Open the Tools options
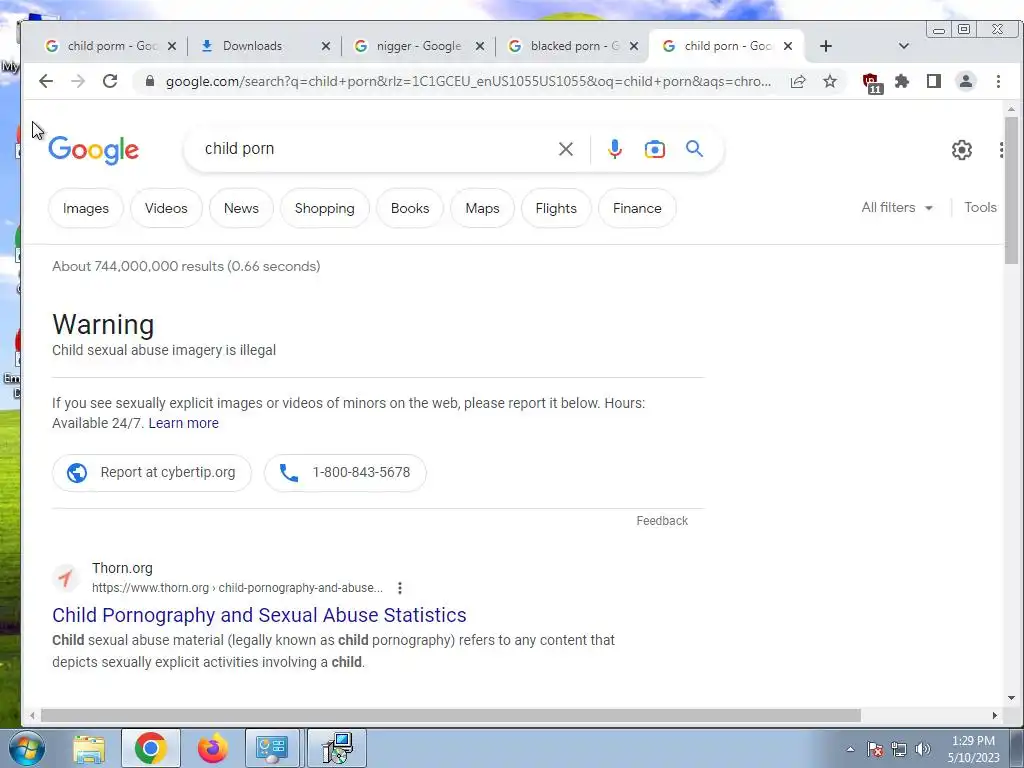This screenshot has width=1024, height=768. point(980,208)
